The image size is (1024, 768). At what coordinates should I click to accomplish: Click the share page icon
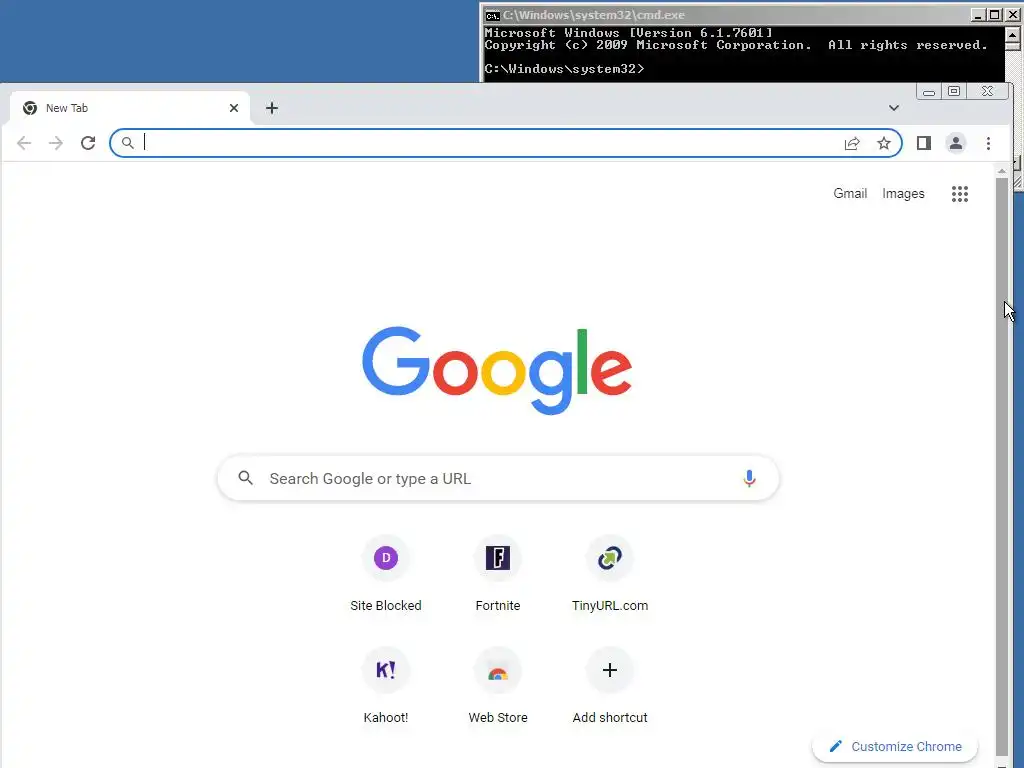(852, 143)
